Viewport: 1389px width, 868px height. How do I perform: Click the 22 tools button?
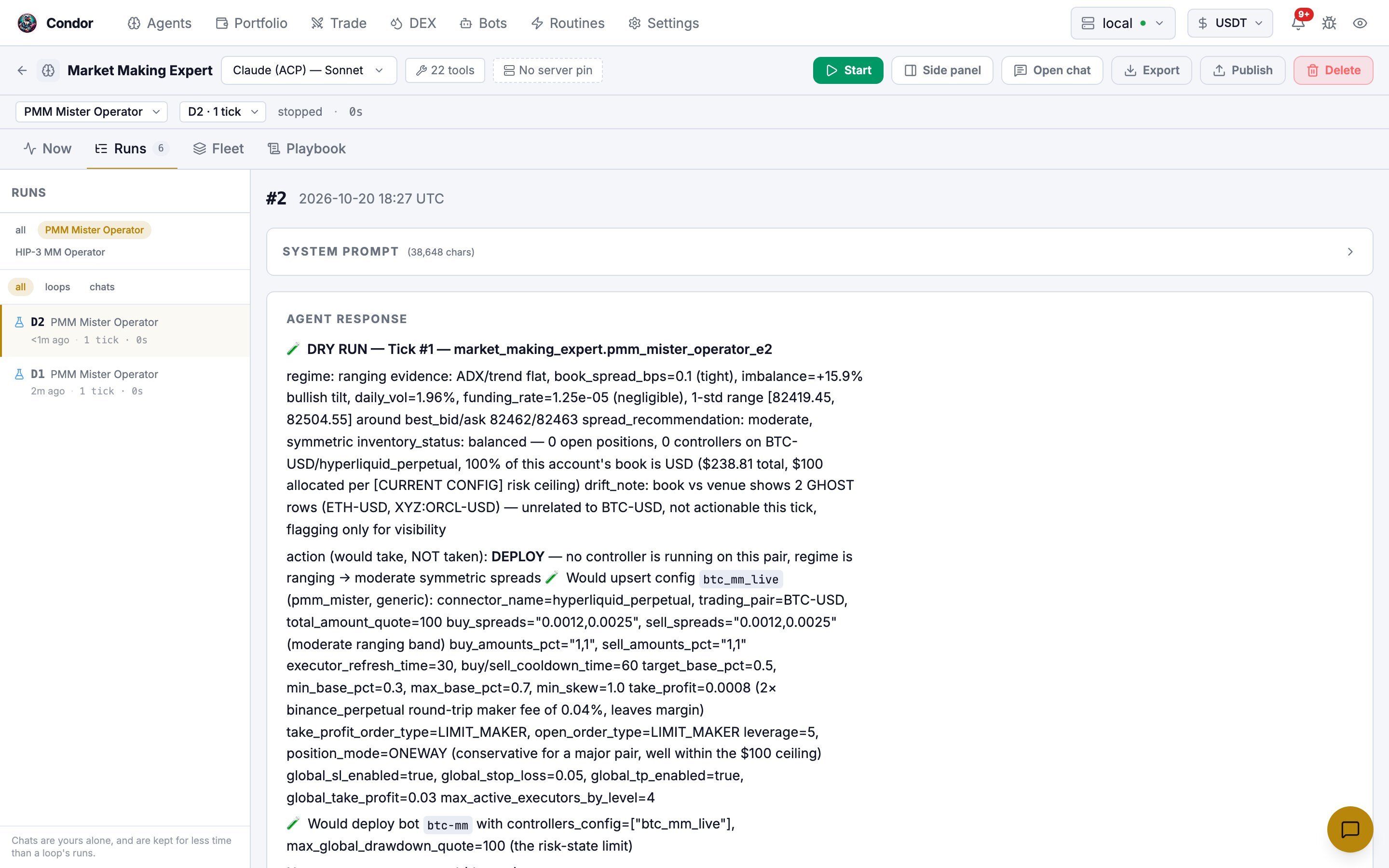(445, 70)
